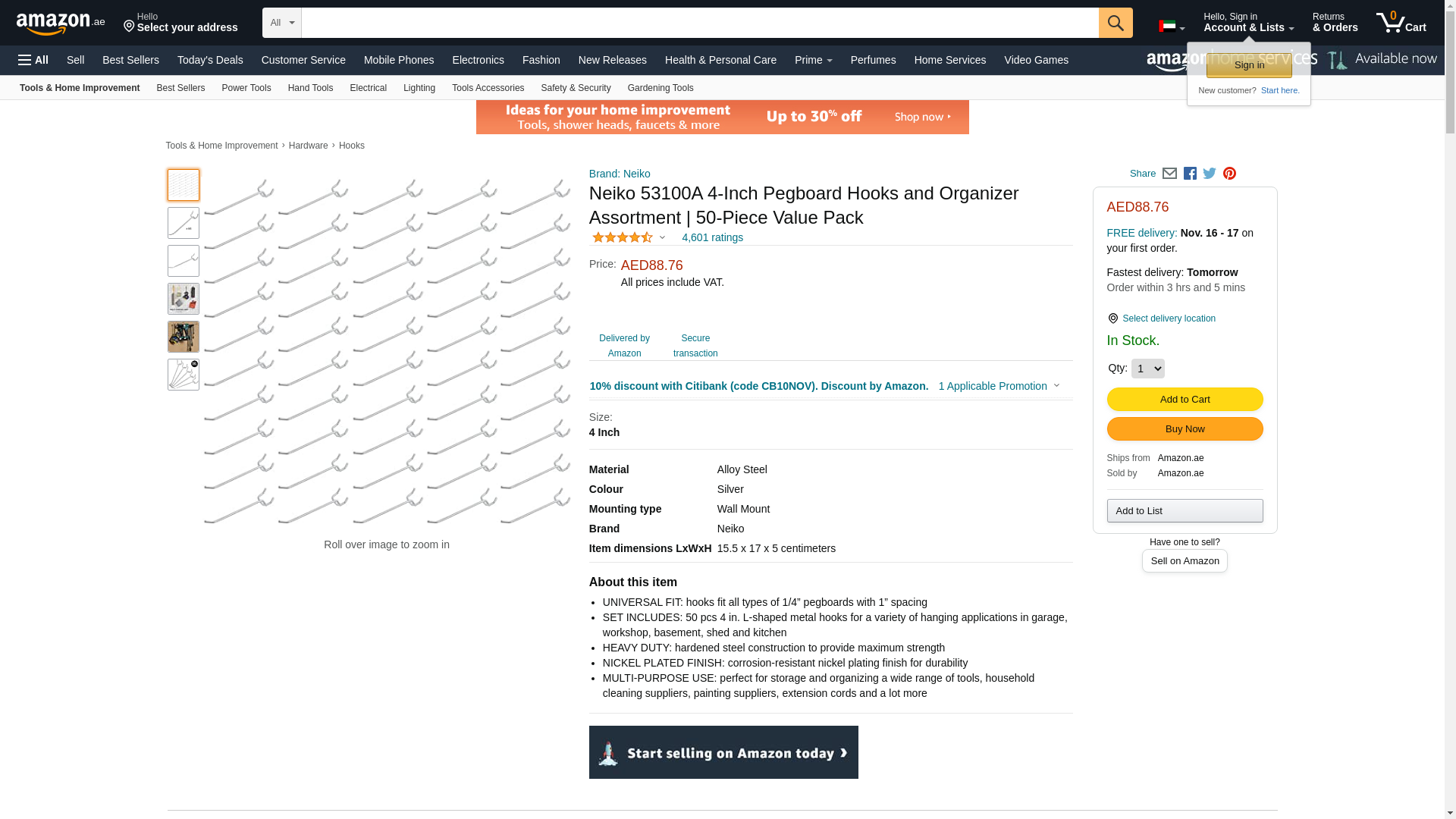Click the Select delivery location pin
The image size is (1456, 819).
(1112, 318)
